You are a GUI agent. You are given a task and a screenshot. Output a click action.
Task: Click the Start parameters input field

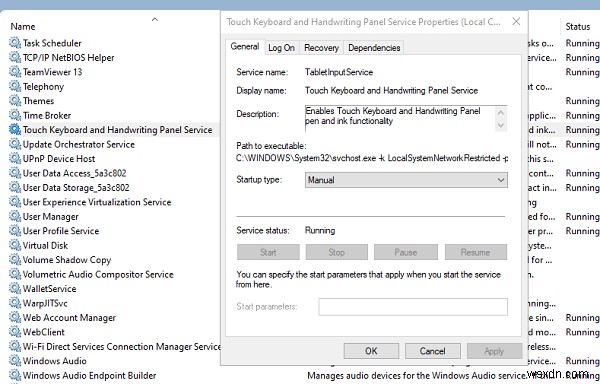tap(413, 307)
